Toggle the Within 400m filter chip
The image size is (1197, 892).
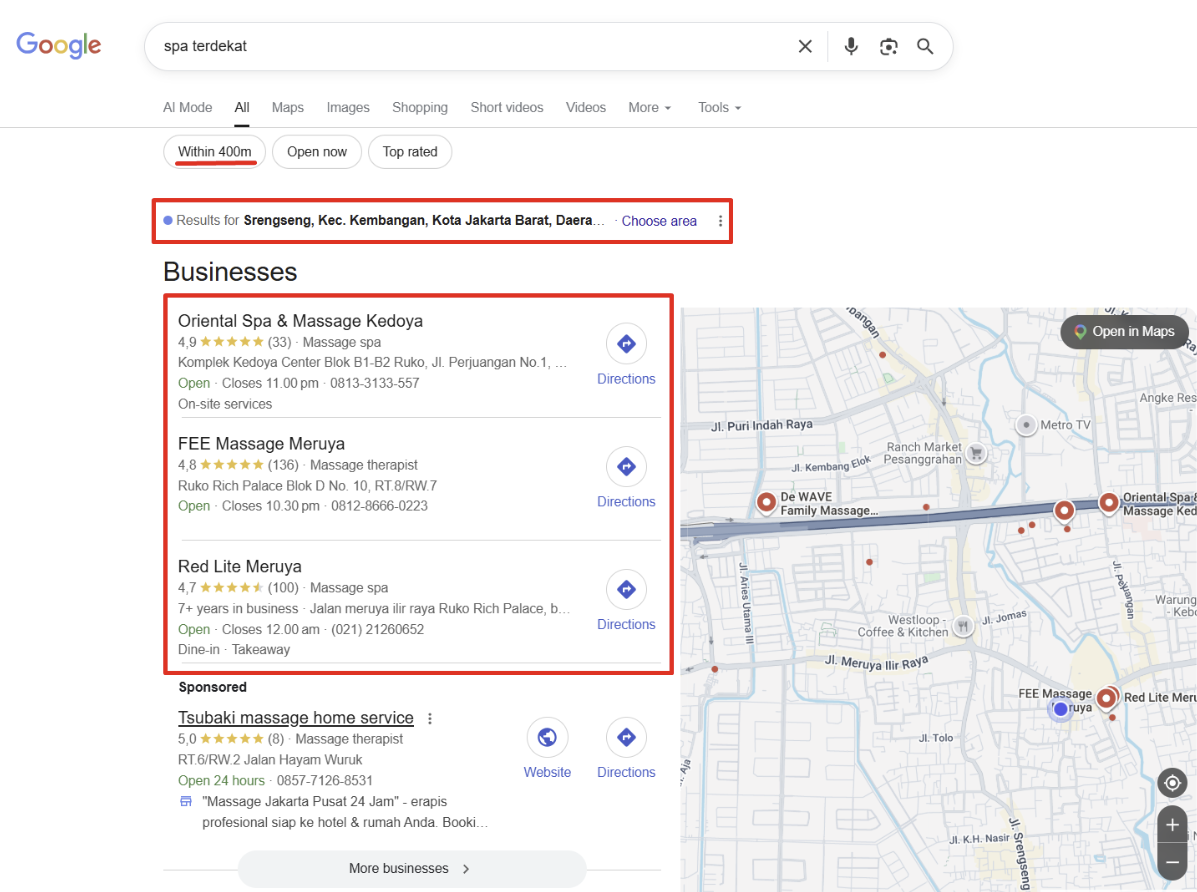[215, 152]
